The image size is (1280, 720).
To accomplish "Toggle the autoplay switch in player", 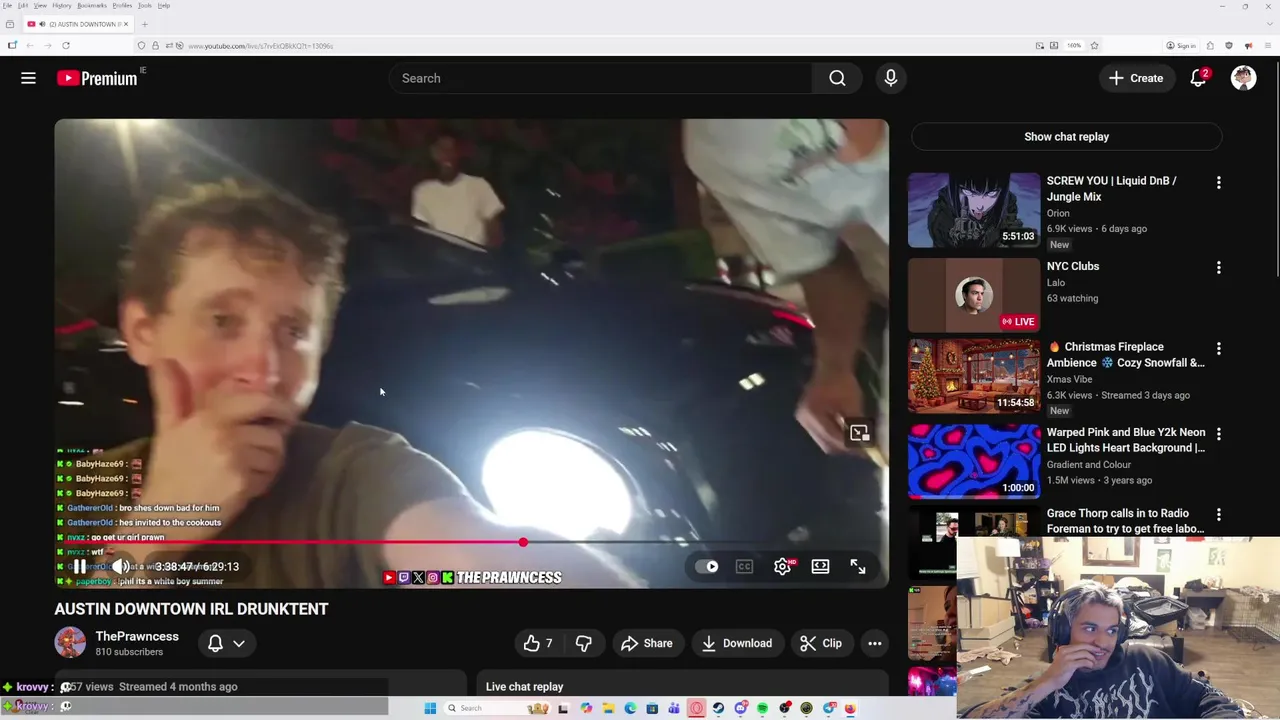I will (707, 566).
